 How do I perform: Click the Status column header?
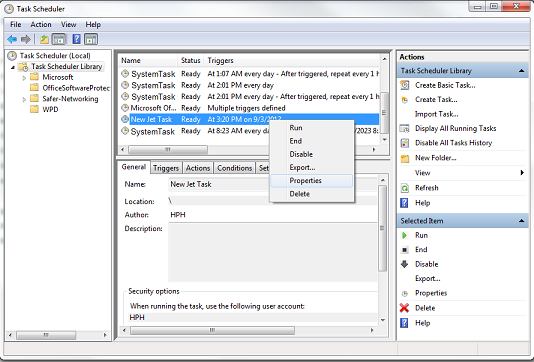[x=190, y=61]
